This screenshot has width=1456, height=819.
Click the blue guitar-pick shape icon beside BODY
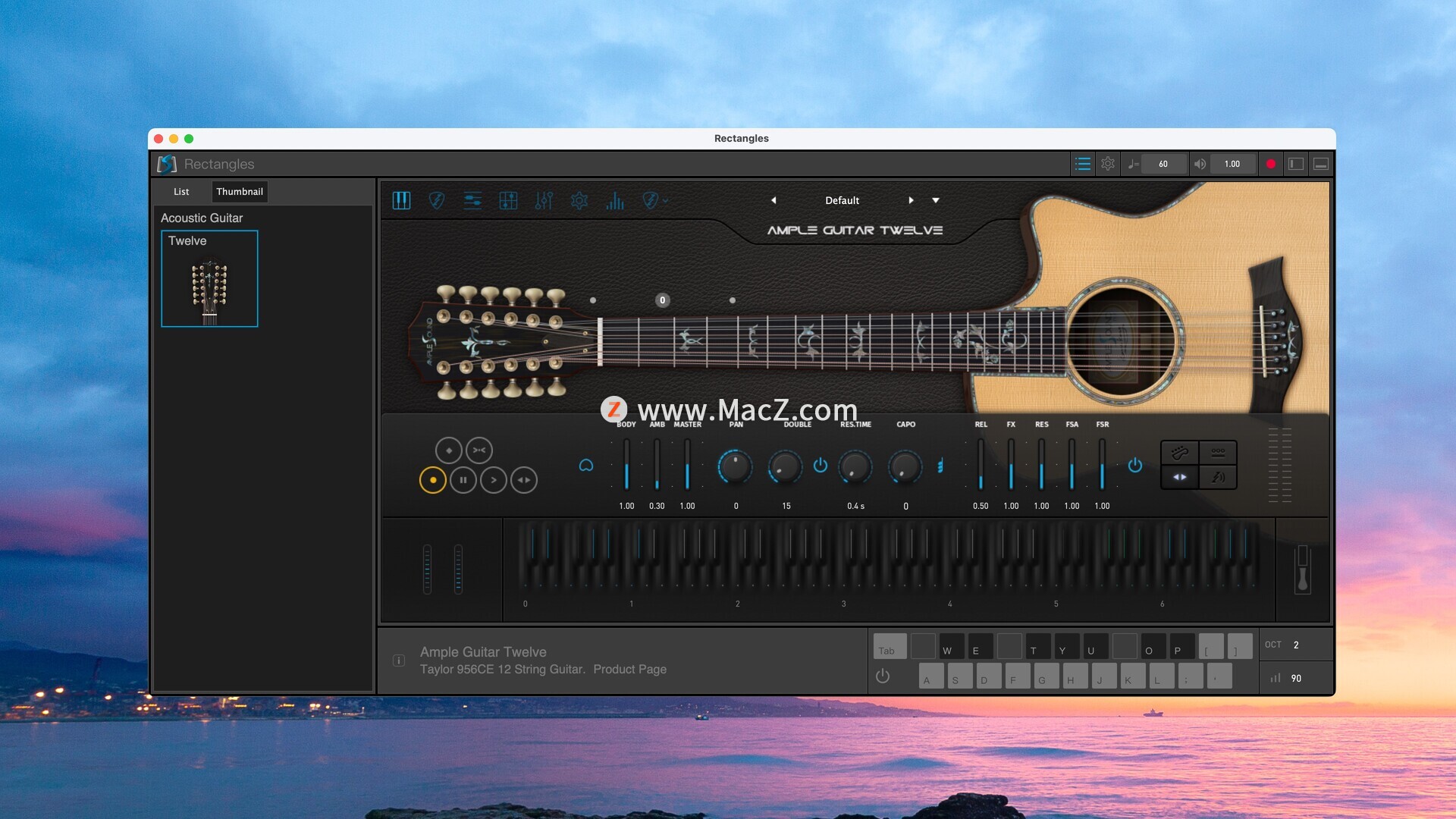click(586, 466)
